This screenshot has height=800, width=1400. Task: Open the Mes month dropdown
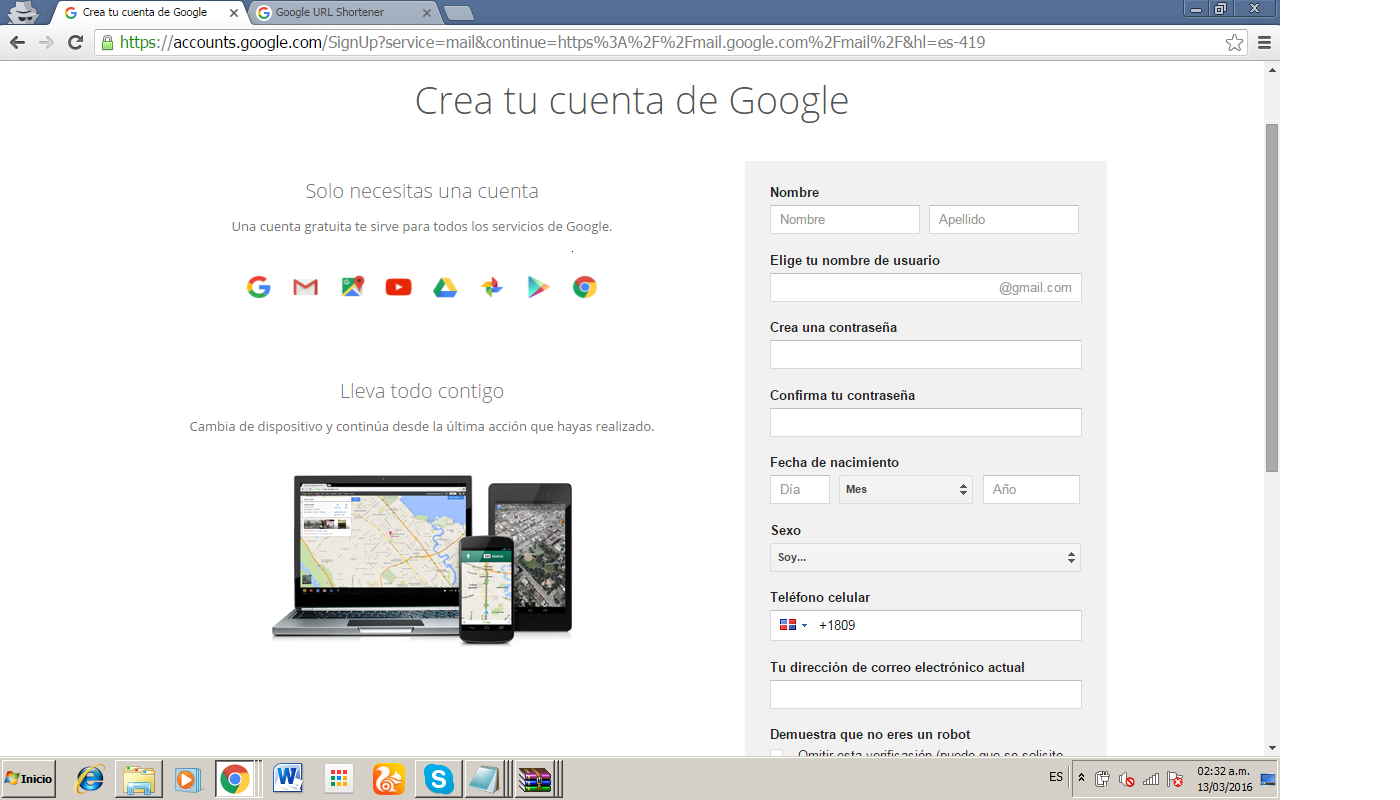click(905, 489)
